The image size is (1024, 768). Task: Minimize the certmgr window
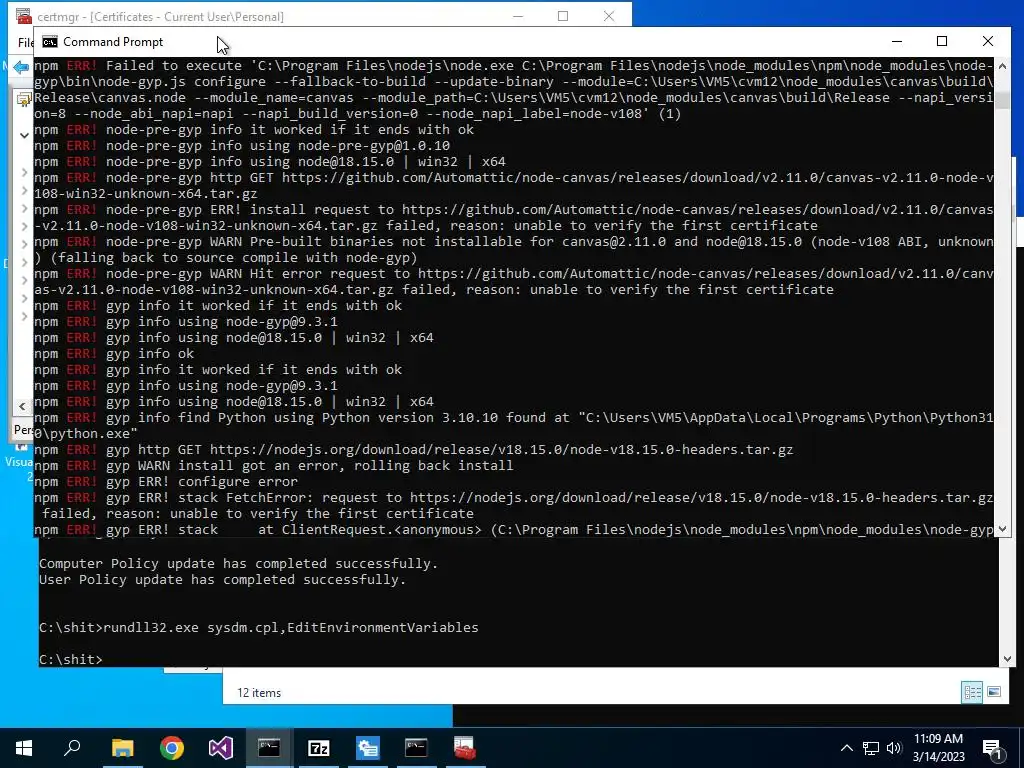tap(518, 16)
